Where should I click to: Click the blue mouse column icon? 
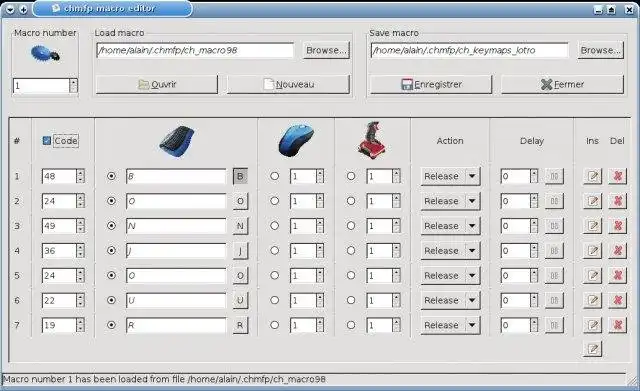click(x=296, y=141)
